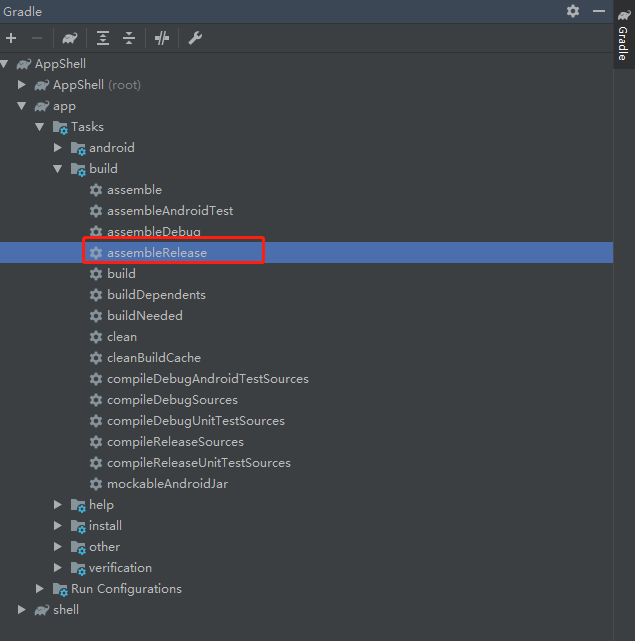Collapse all nodes using toolbar icon
Image resolution: width=635 pixels, height=641 pixels.
129,38
